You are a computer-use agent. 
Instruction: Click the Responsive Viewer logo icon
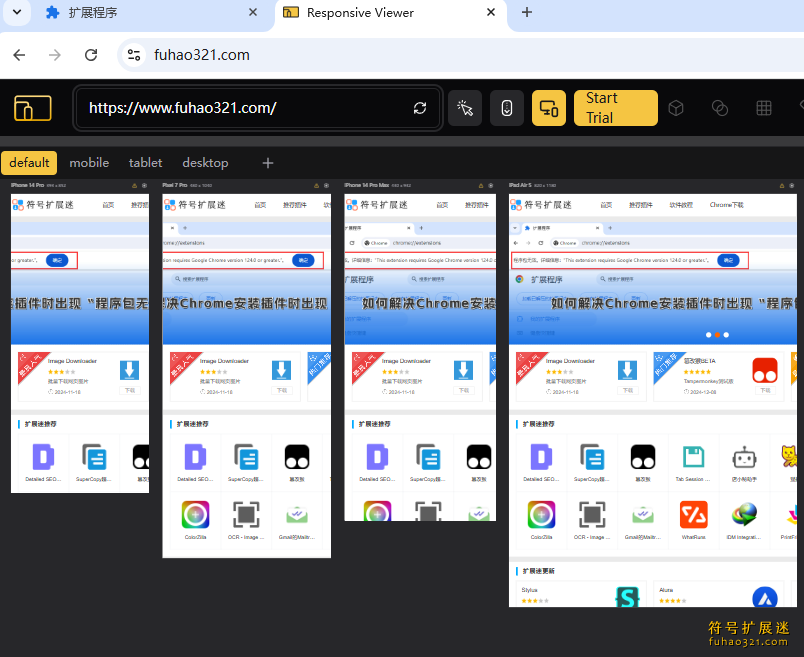pos(32,108)
